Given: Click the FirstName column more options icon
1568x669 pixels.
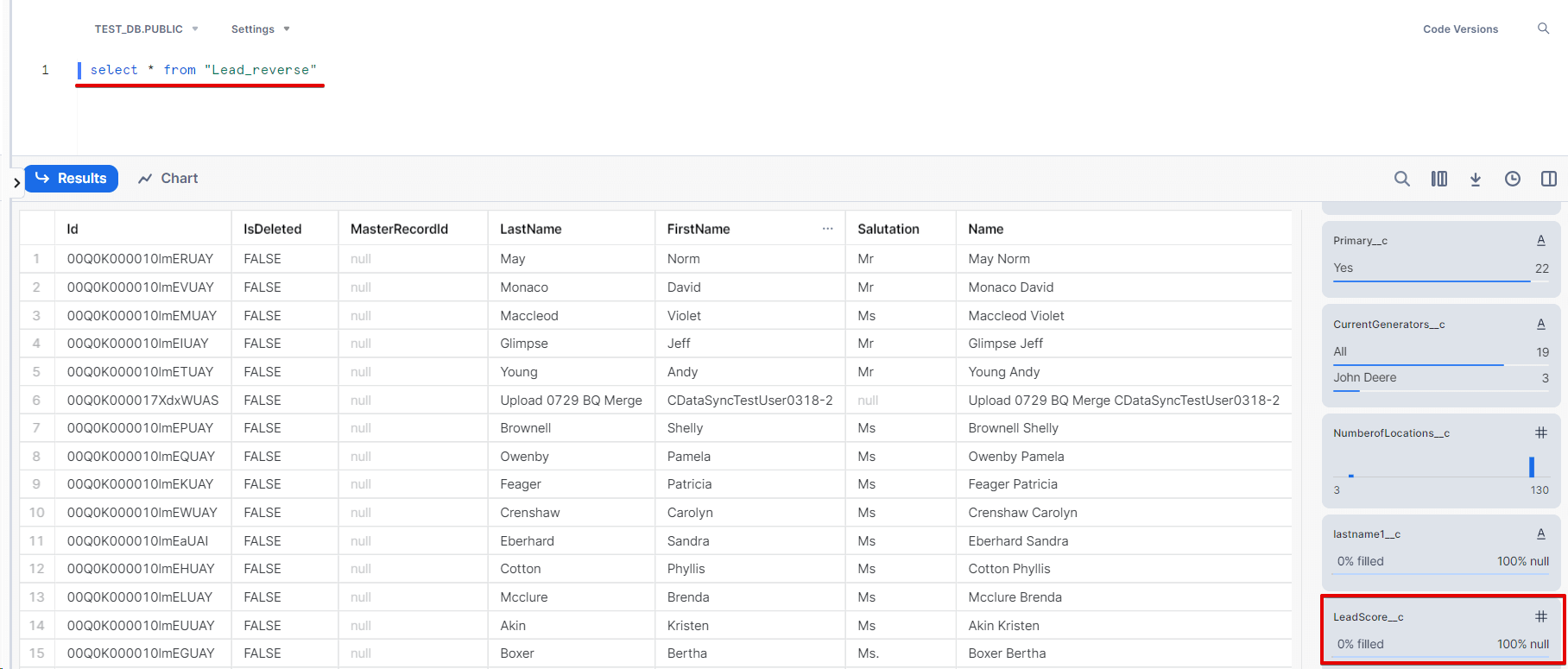Looking at the screenshot, I should (827, 229).
